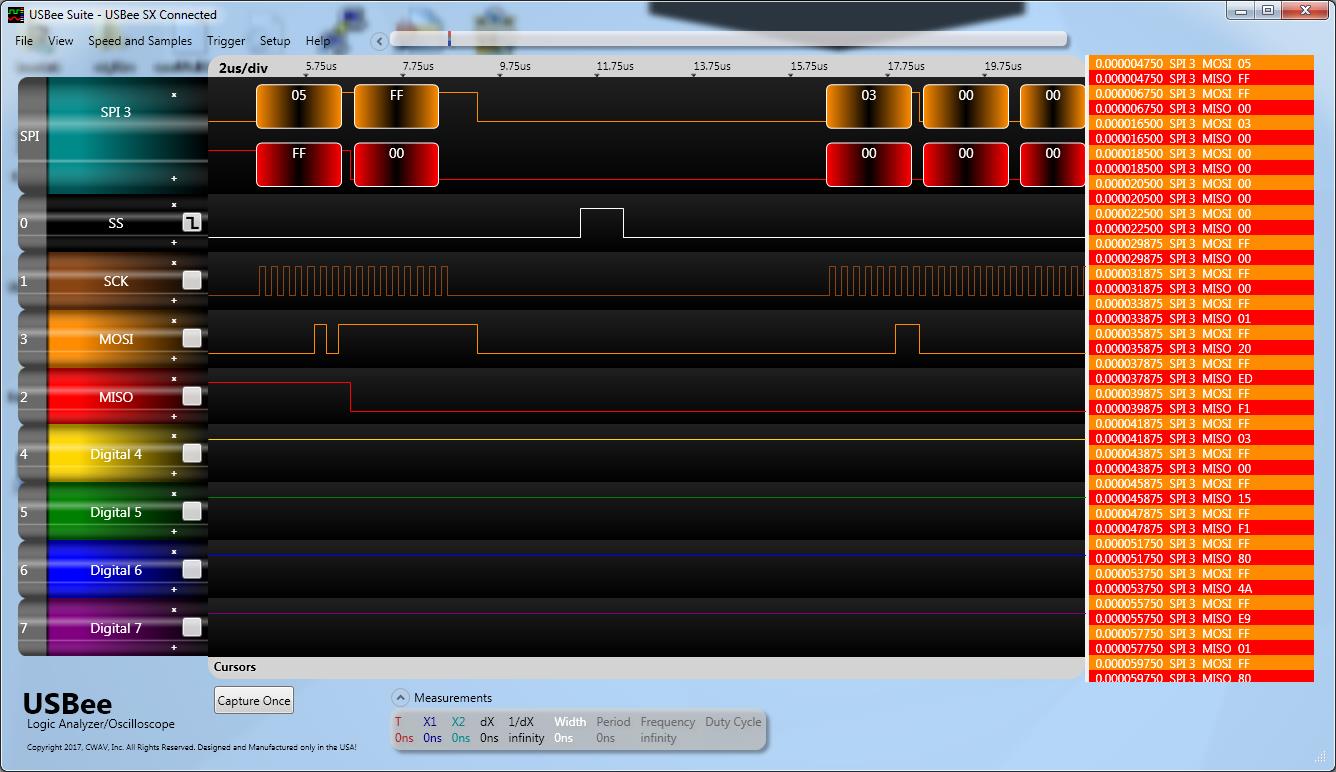Click the 2us/div time scale label
Image resolution: width=1336 pixels, height=772 pixels.
click(243, 69)
